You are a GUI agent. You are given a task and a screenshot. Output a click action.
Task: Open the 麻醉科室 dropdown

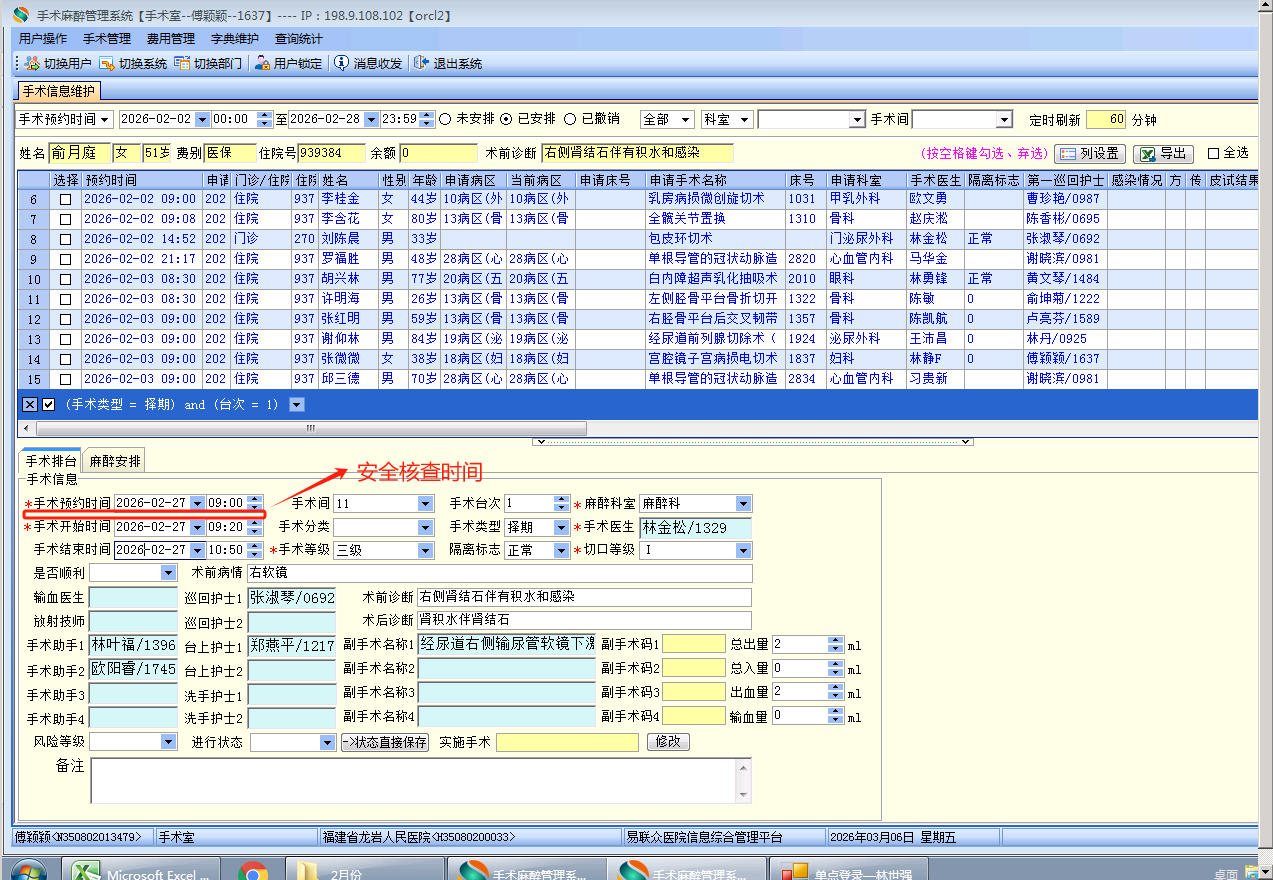(x=743, y=503)
